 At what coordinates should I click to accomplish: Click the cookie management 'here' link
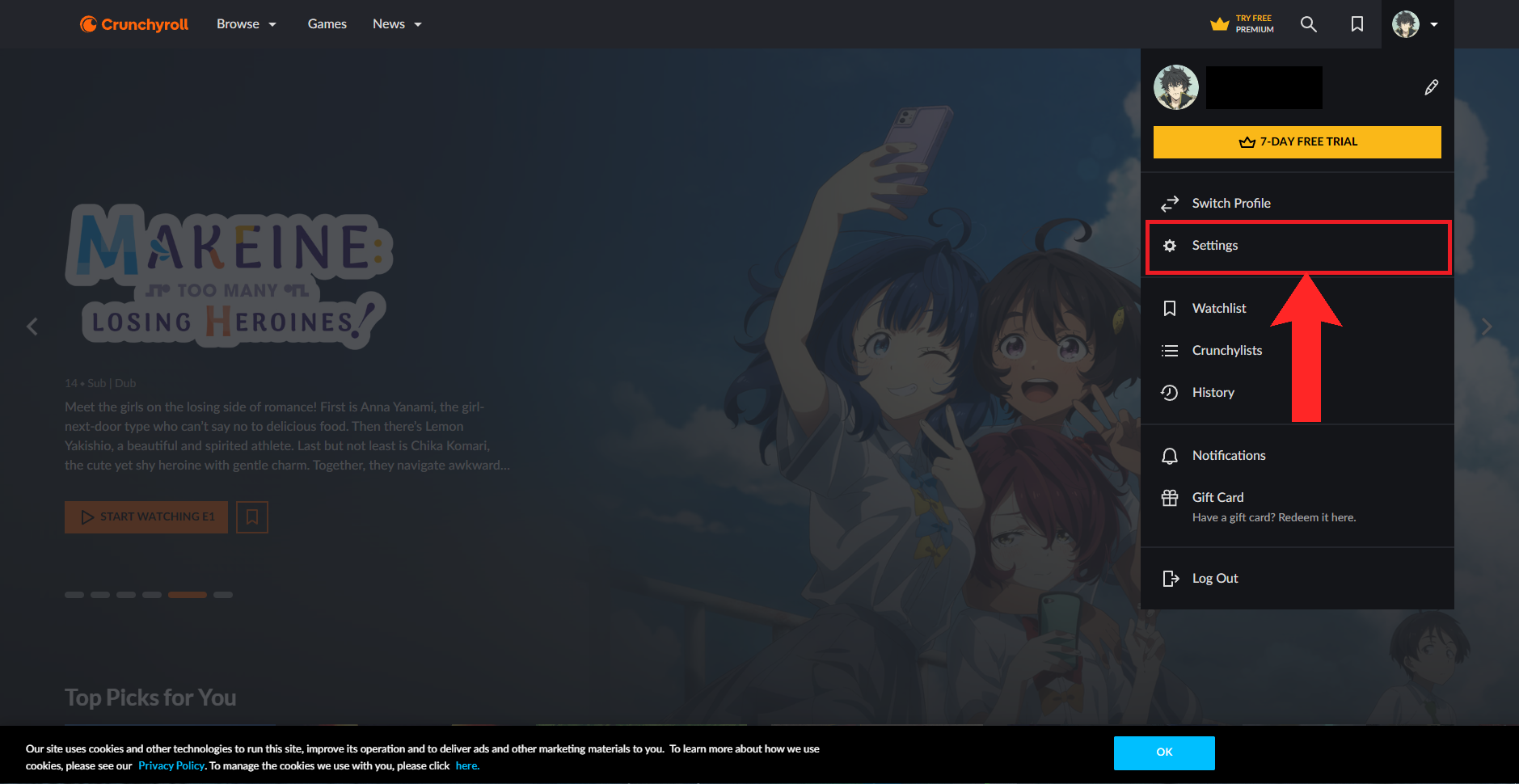point(467,766)
